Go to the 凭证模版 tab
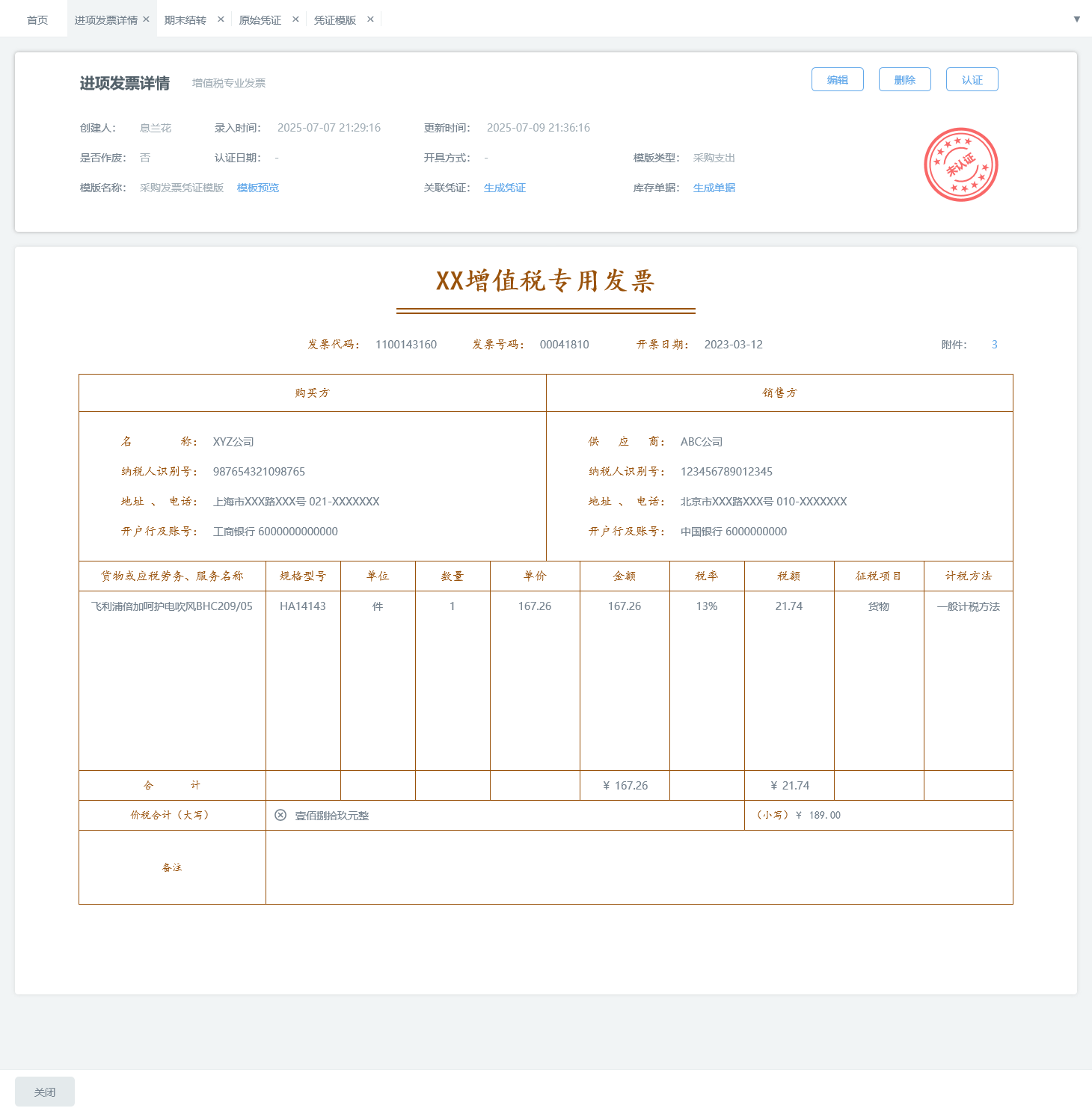1092x1114 pixels. click(335, 20)
